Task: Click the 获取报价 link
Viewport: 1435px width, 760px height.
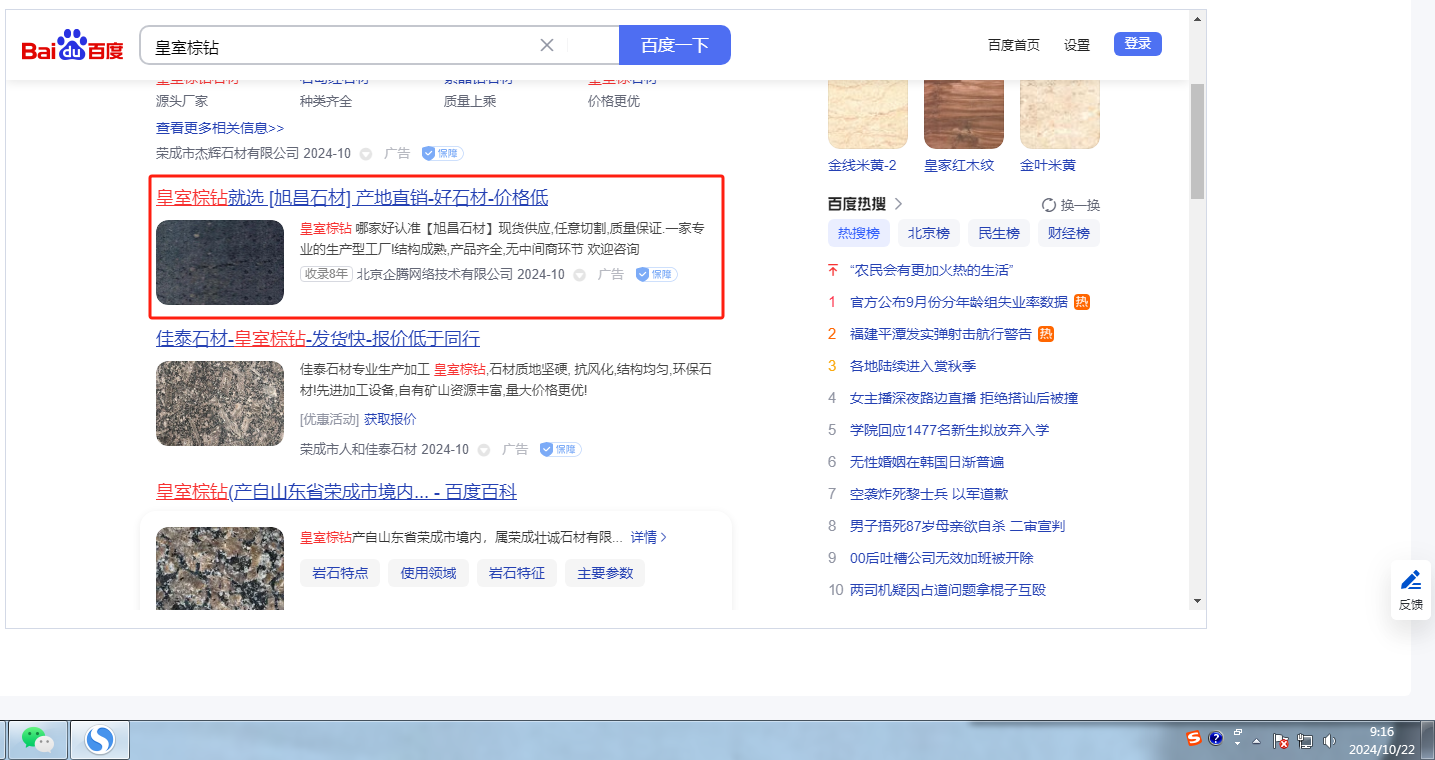Action: (x=390, y=419)
